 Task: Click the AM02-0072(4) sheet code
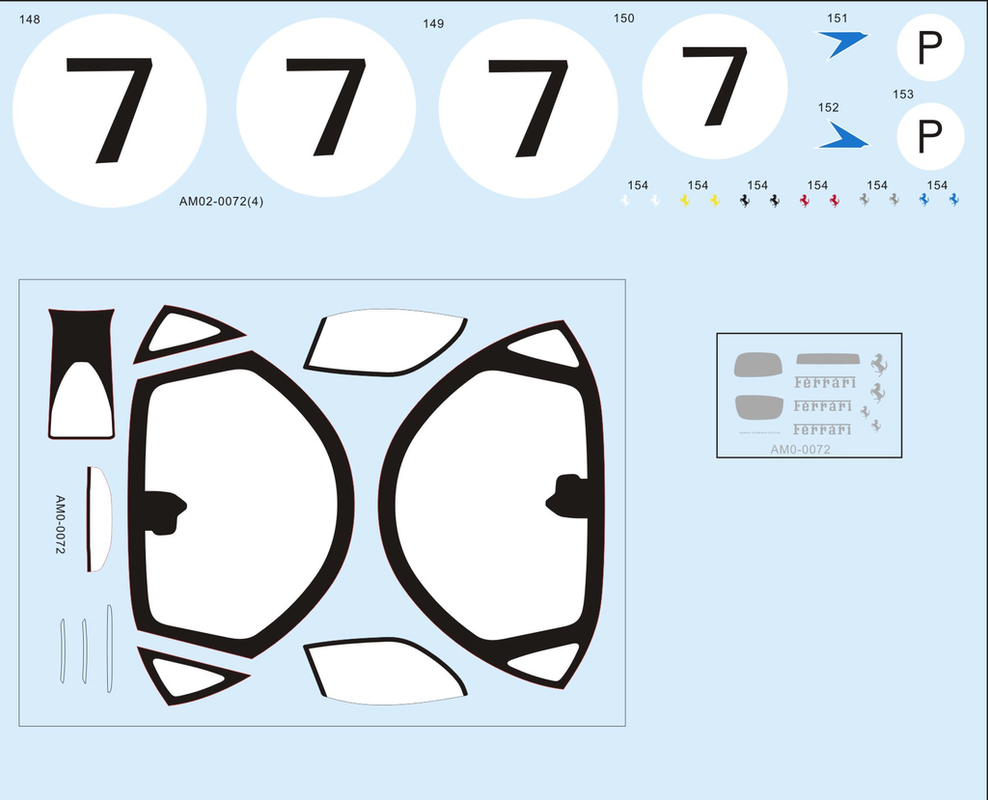click(x=221, y=202)
